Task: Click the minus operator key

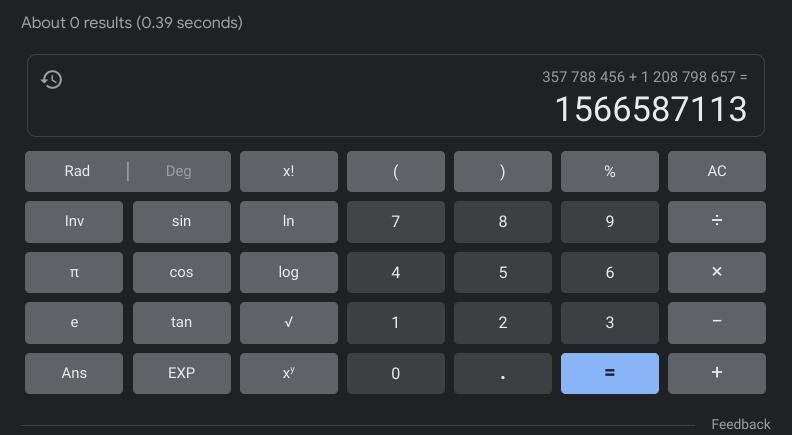Action: (717, 323)
